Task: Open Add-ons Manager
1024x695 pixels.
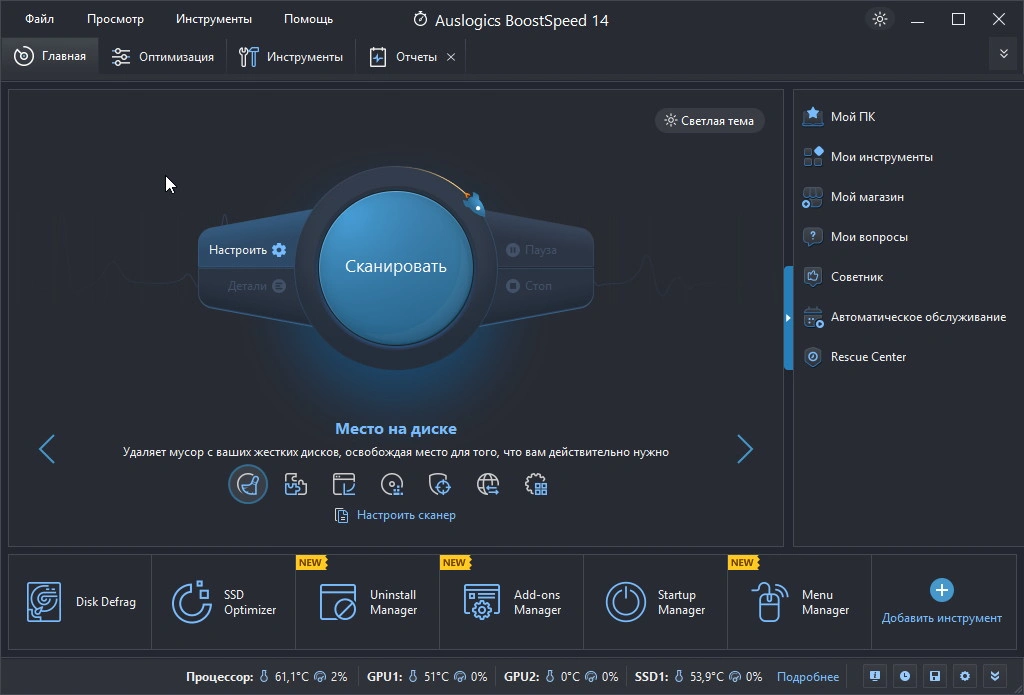Action: 511,602
